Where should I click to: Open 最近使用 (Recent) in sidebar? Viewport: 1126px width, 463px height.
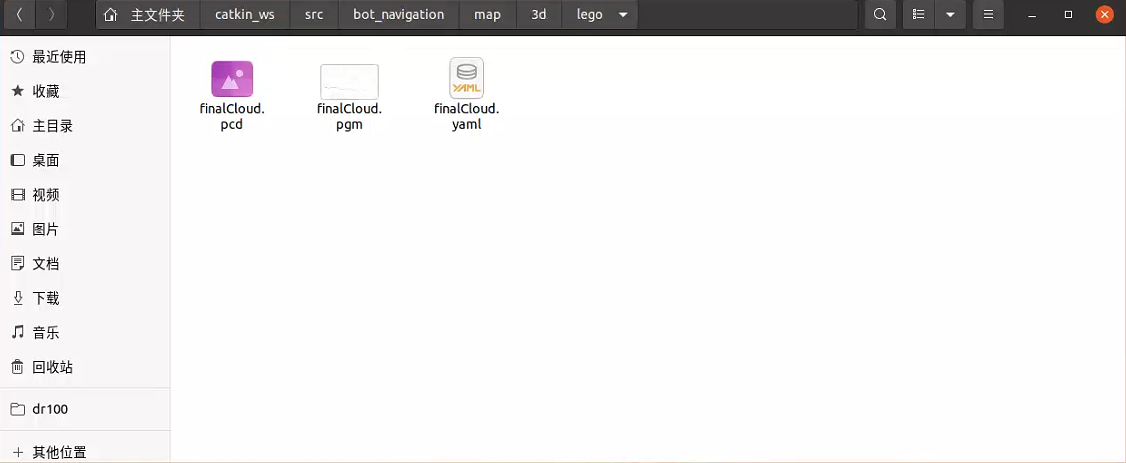click(59, 57)
